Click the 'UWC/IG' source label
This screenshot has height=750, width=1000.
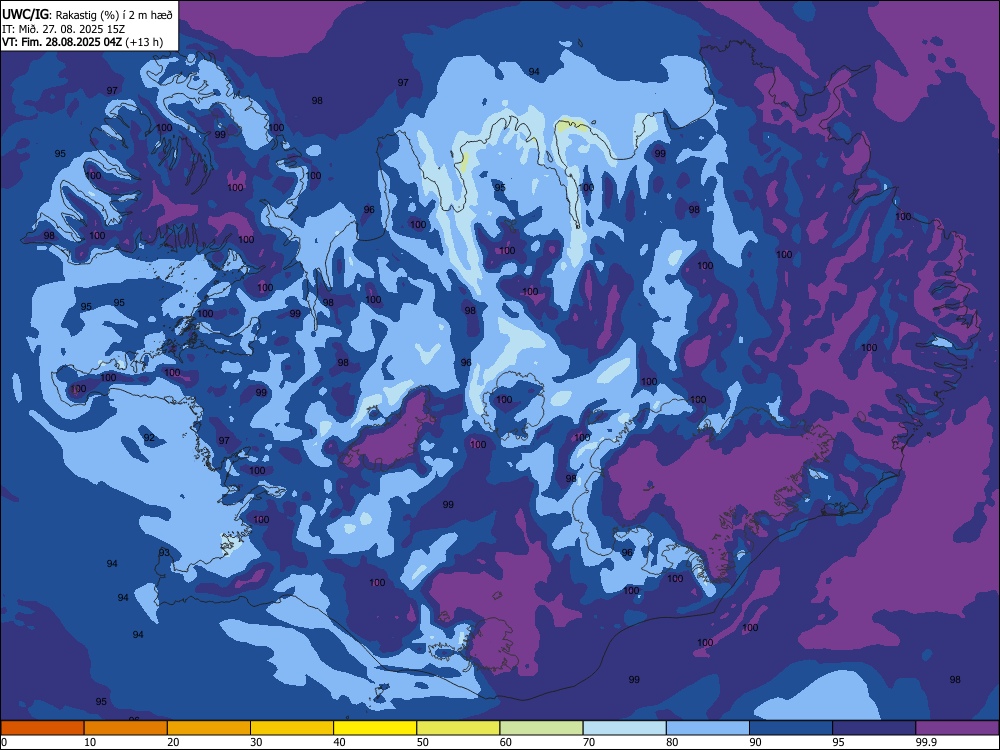point(25,15)
